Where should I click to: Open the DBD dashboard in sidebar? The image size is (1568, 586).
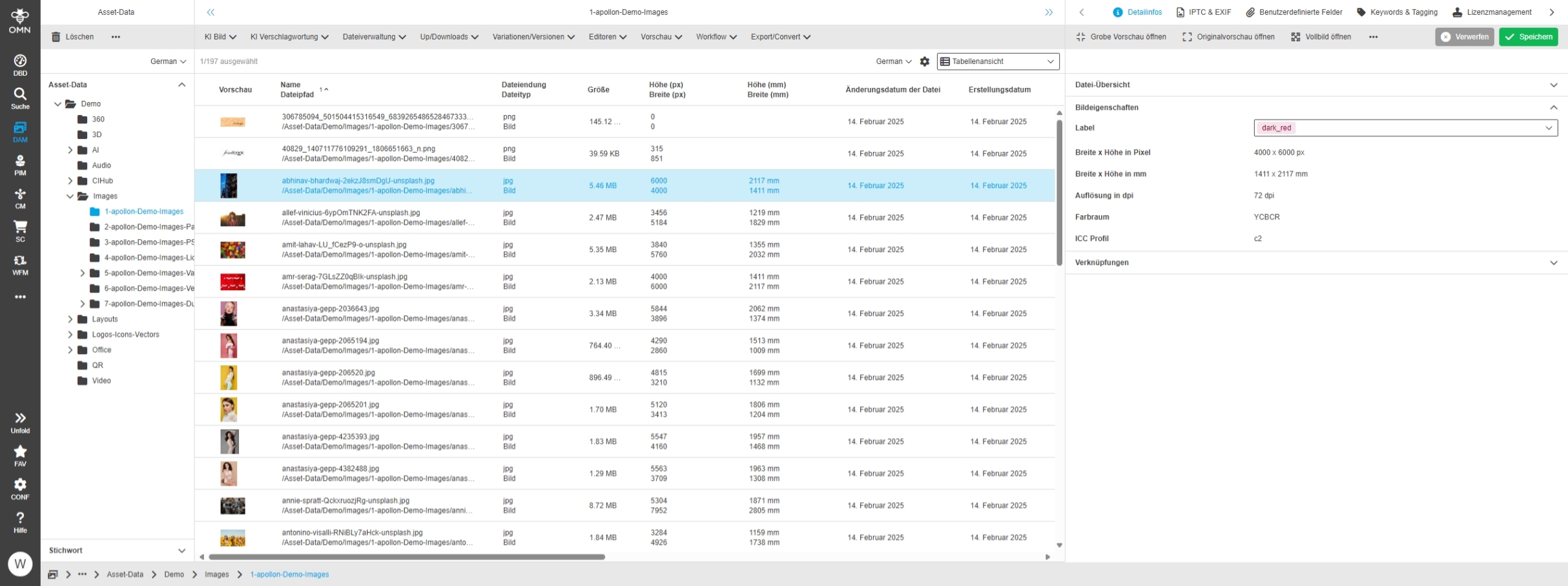tap(20, 65)
